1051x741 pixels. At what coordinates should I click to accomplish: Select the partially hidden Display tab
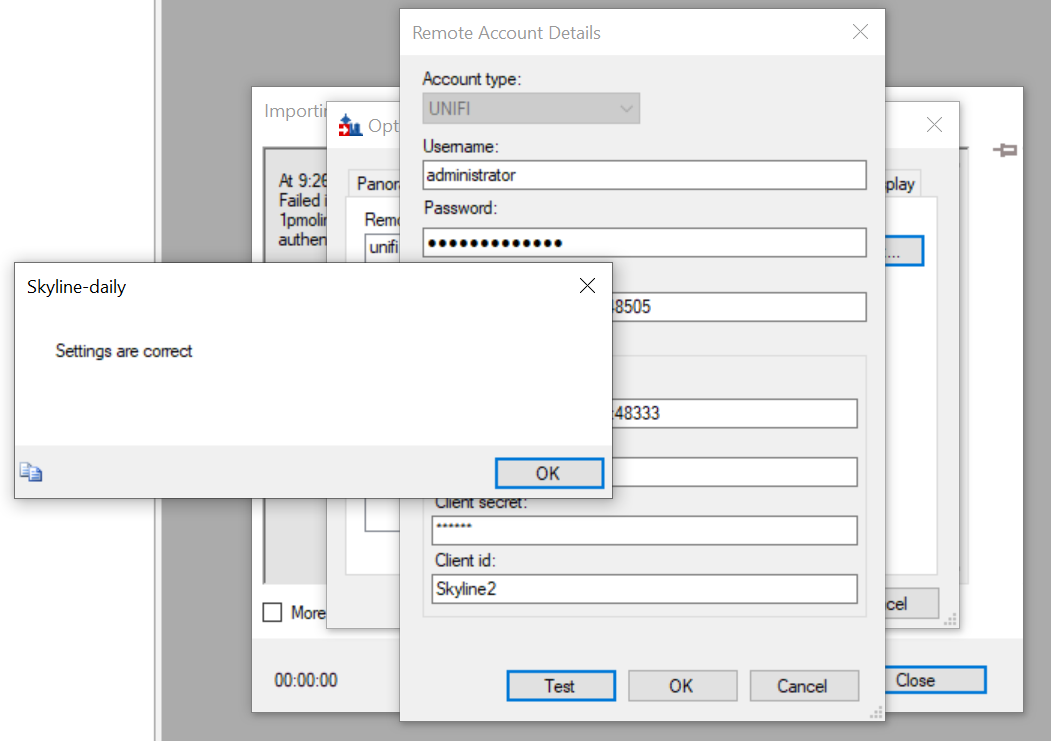click(900, 184)
